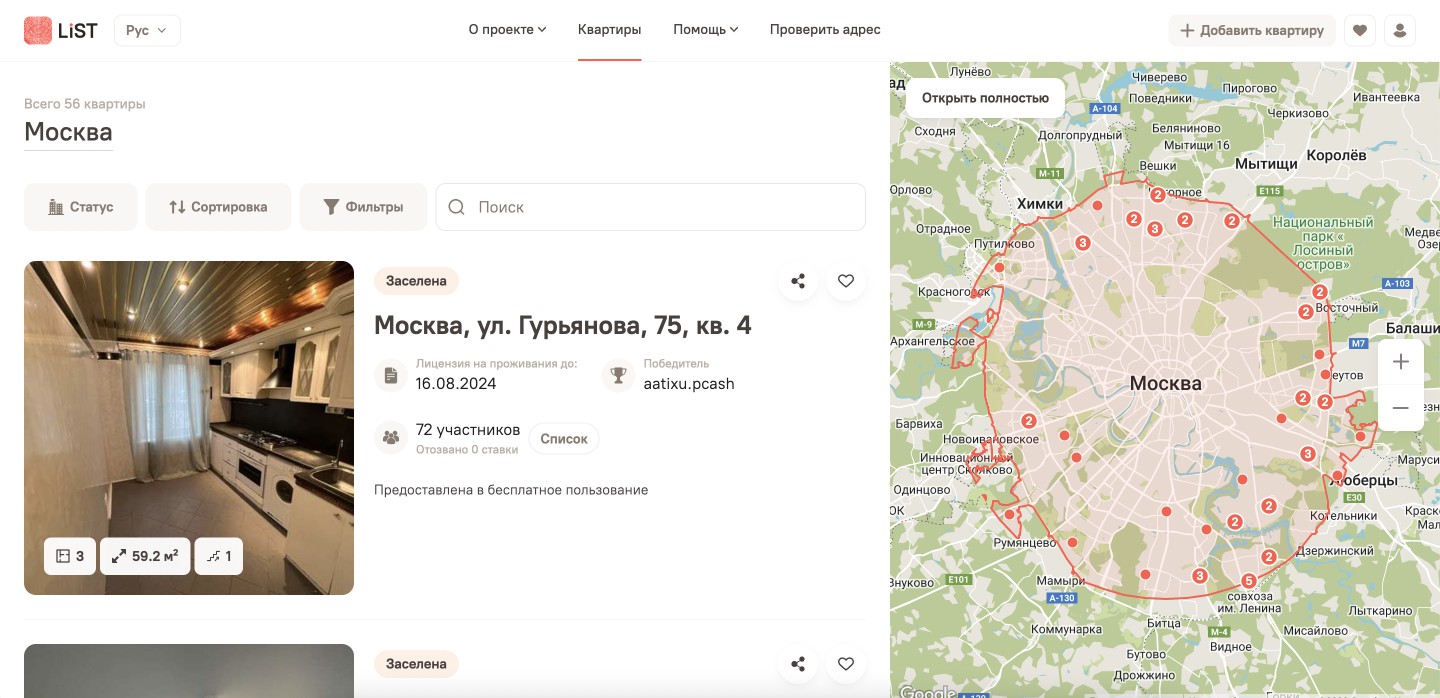Click the search magnifier icon
Screen dimensions: 1440x698
[456, 207]
